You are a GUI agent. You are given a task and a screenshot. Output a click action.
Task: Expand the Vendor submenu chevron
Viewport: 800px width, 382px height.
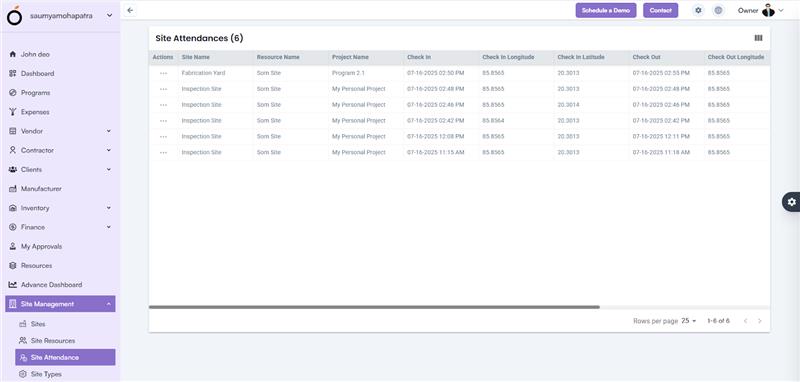coord(109,131)
